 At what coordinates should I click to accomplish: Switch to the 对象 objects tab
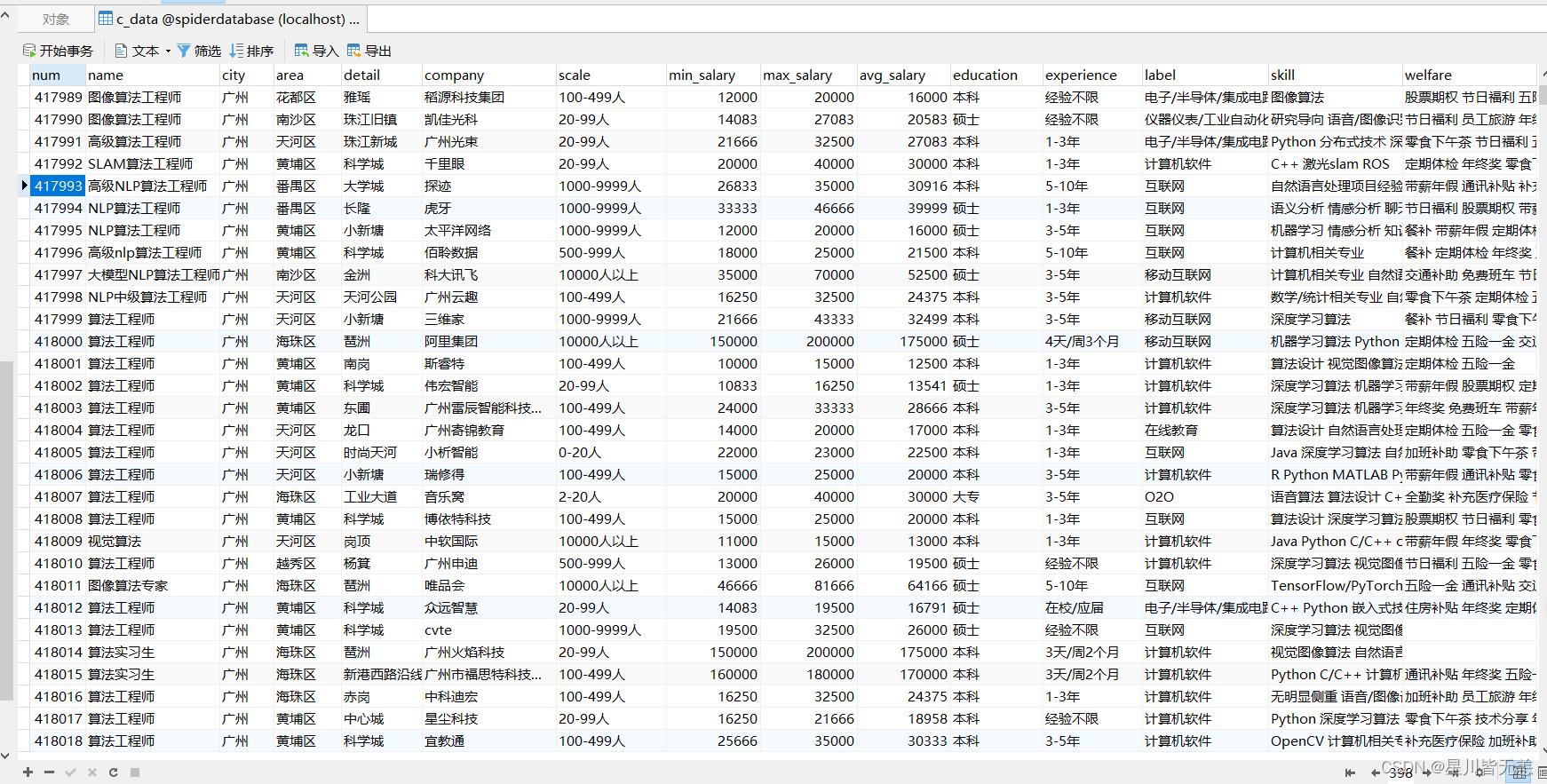(x=55, y=19)
